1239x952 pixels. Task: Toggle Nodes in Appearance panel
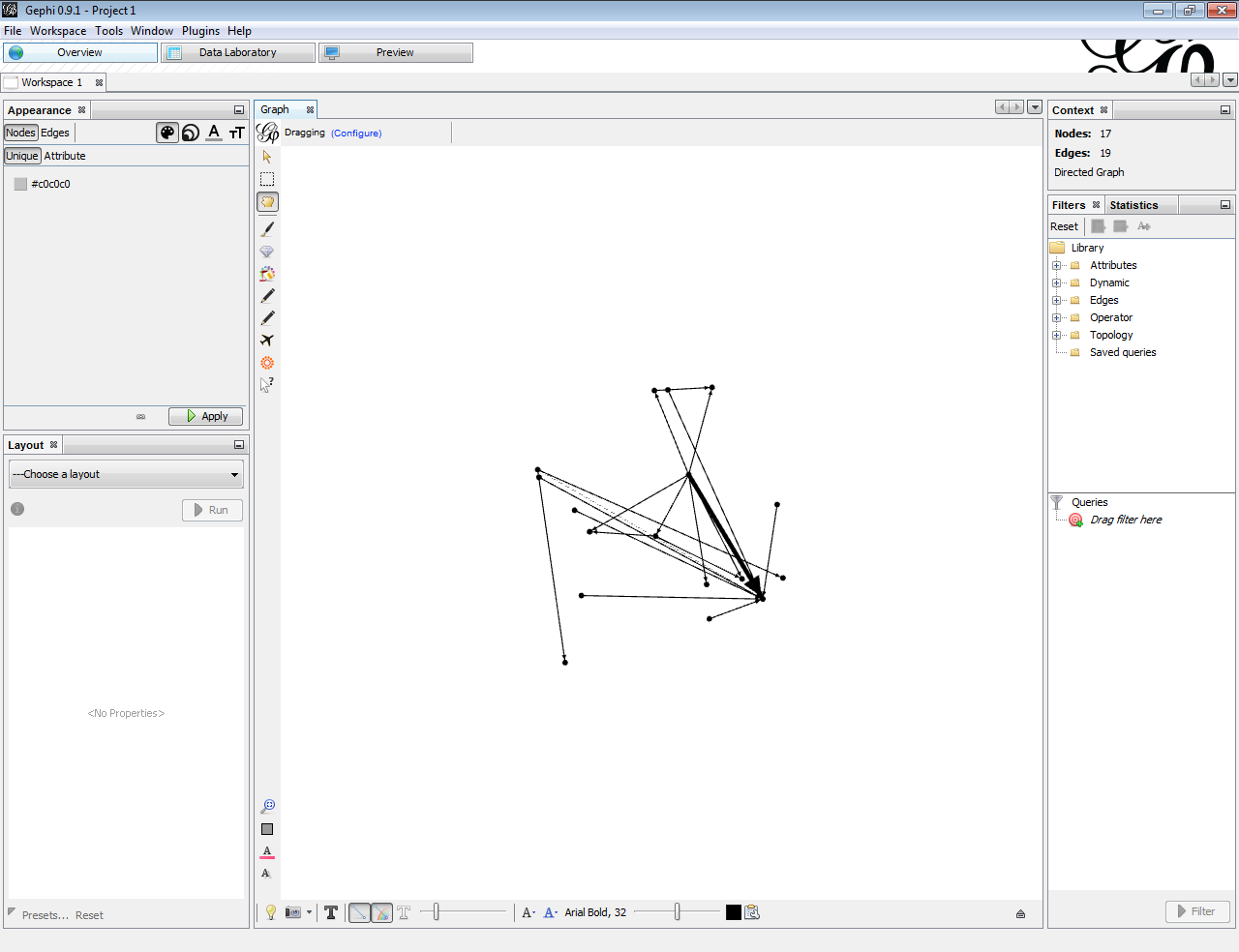(20, 133)
